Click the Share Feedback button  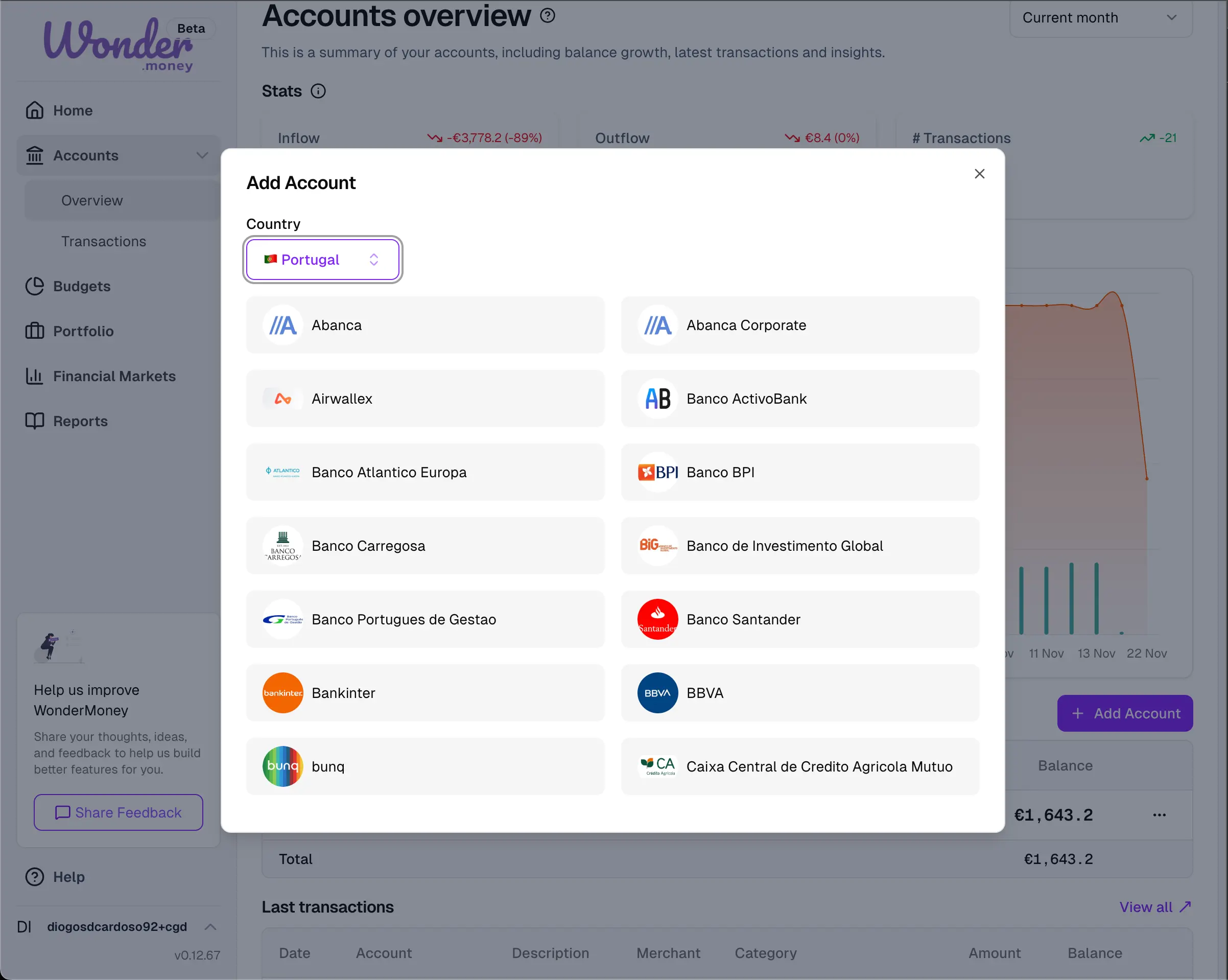pos(119,812)
